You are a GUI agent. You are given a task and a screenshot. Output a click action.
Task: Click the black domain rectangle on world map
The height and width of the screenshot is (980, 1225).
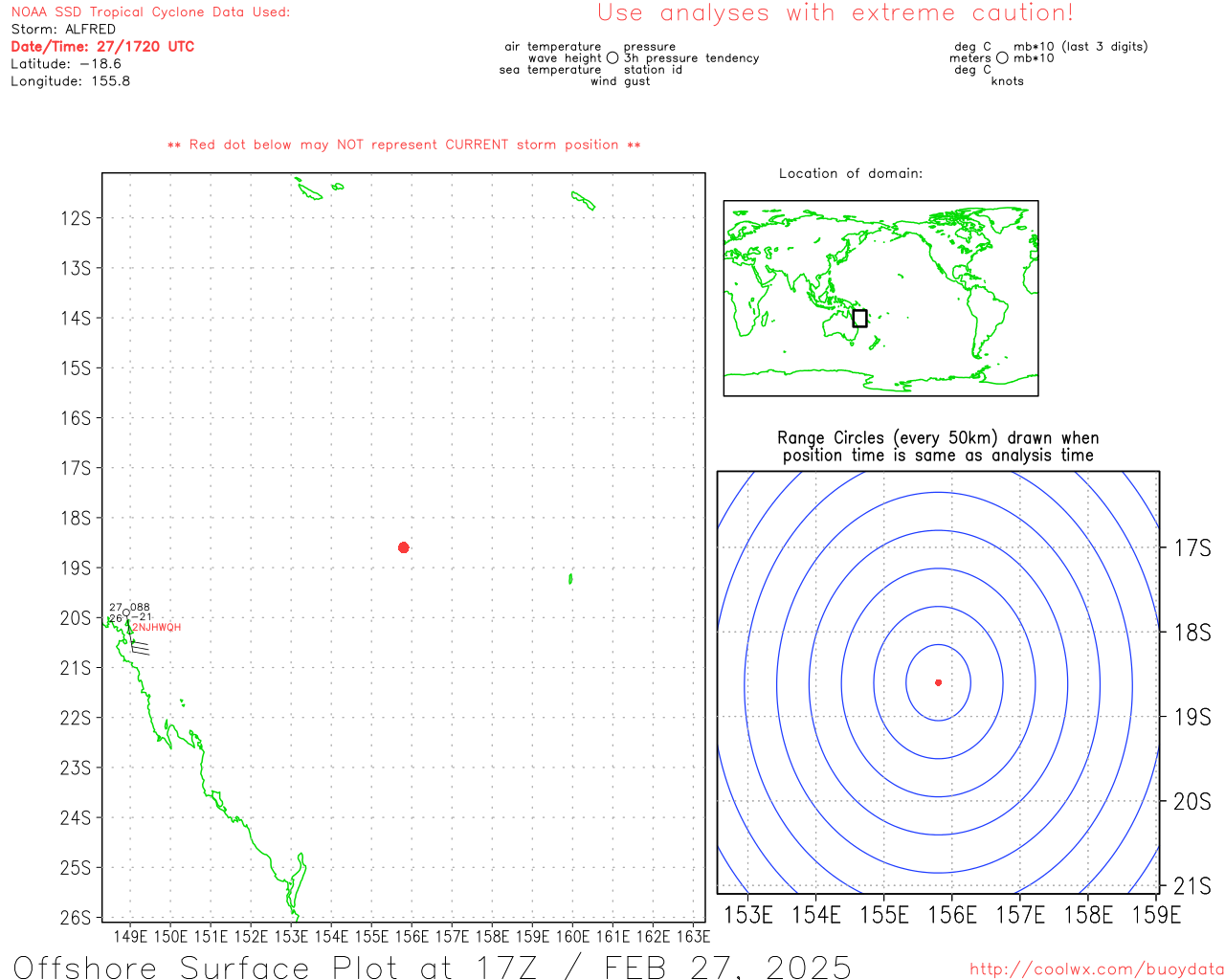coord(859,318)
